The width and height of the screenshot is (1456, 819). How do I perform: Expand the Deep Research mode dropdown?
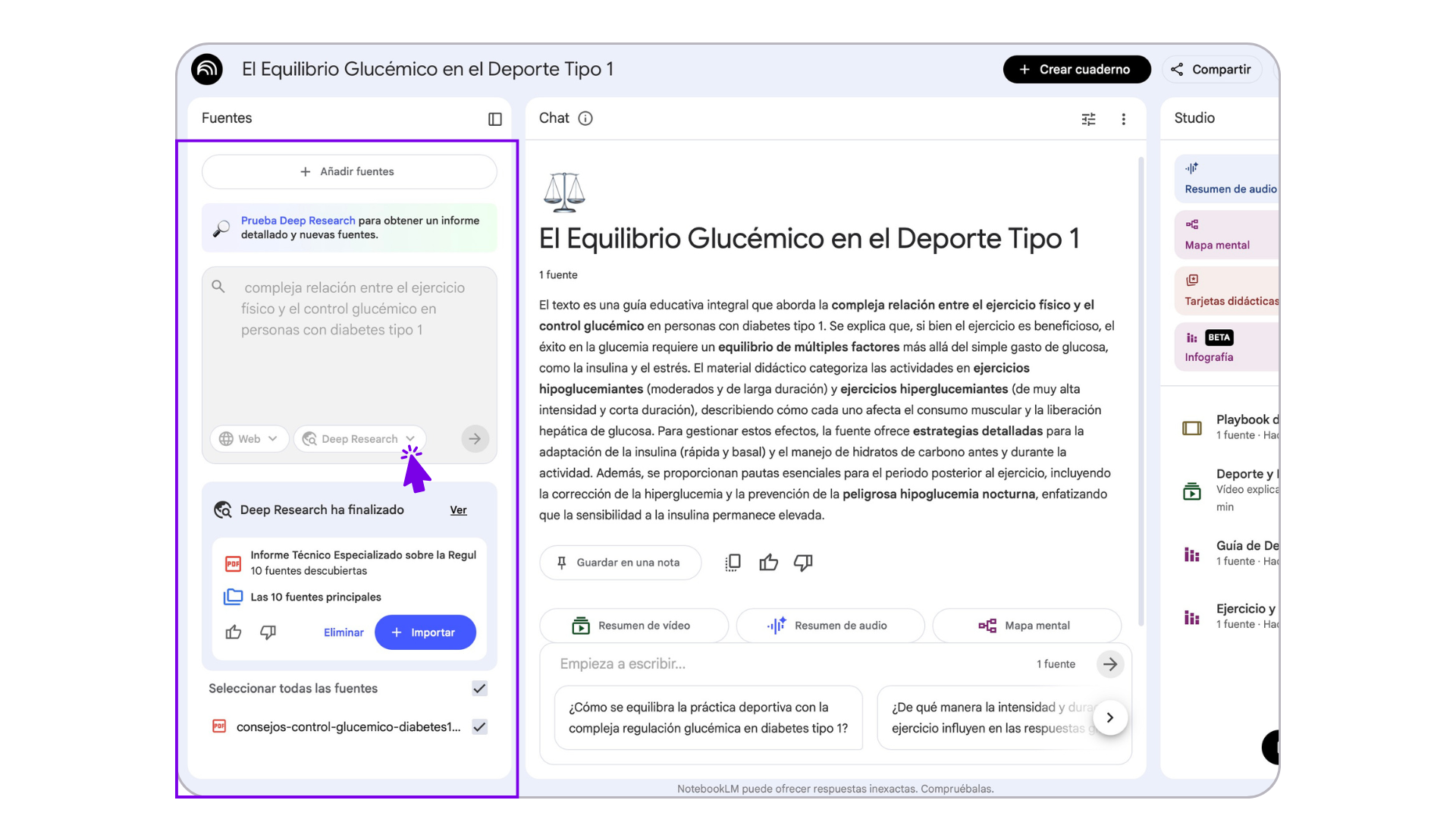tap(359, 439)
